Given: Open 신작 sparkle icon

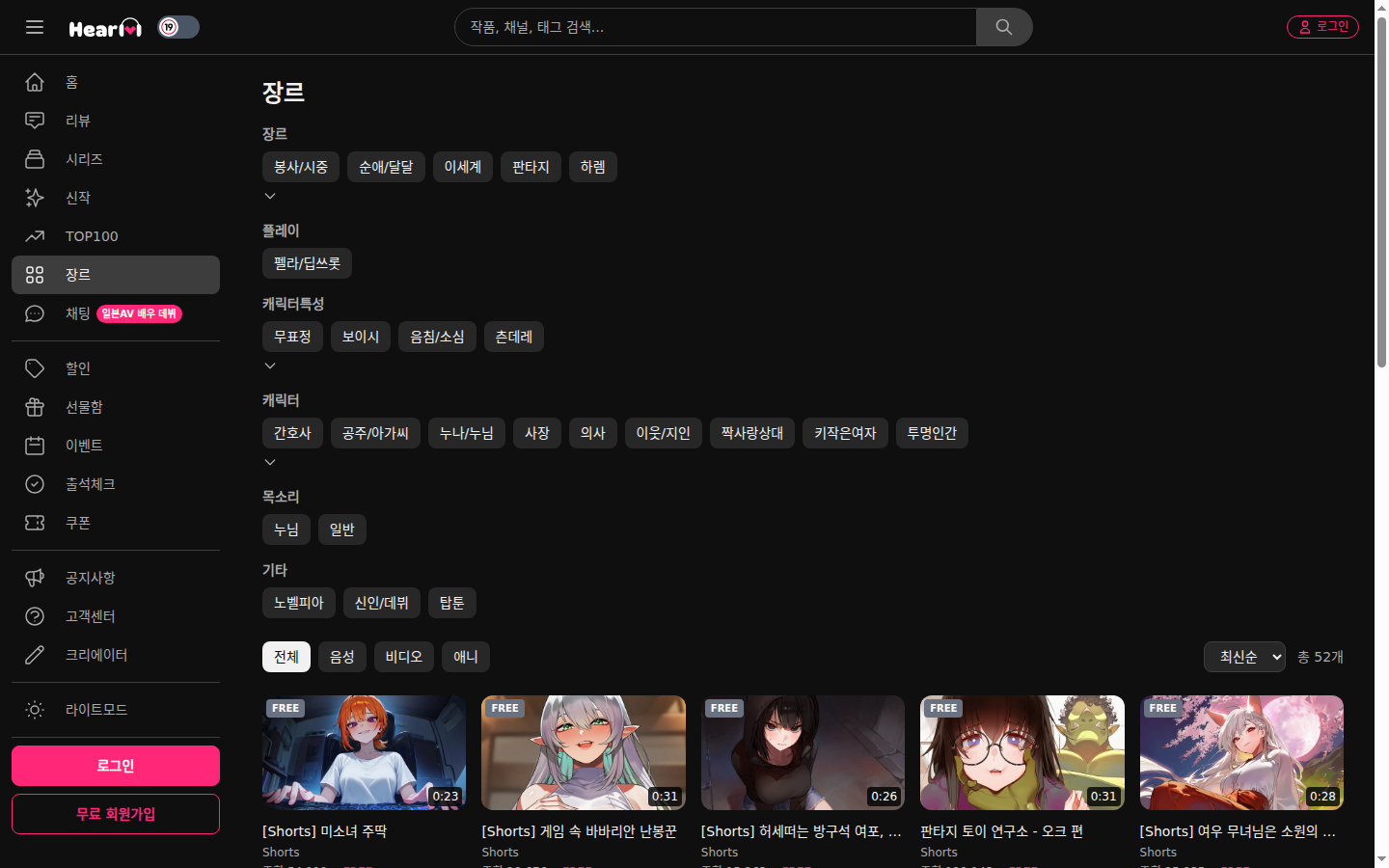Looking at the screenshot, I should point(35,198).
